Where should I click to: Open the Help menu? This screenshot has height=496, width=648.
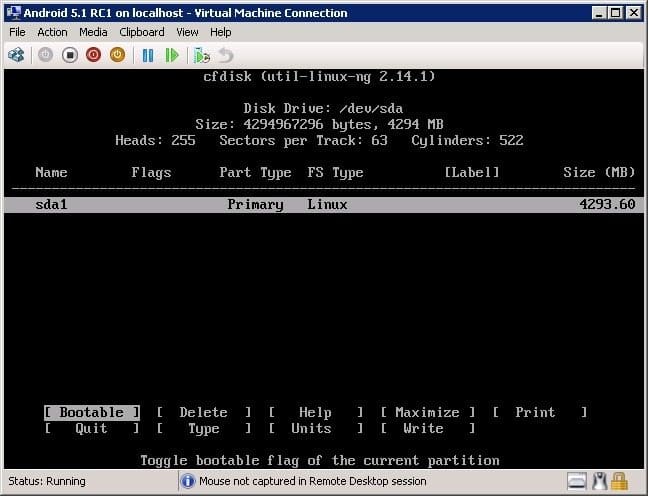(220, 32)
